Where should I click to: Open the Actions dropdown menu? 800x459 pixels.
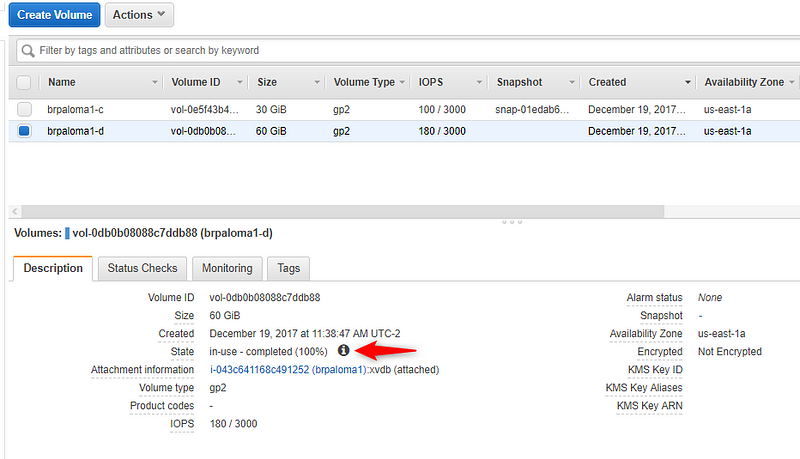[139, 15]
